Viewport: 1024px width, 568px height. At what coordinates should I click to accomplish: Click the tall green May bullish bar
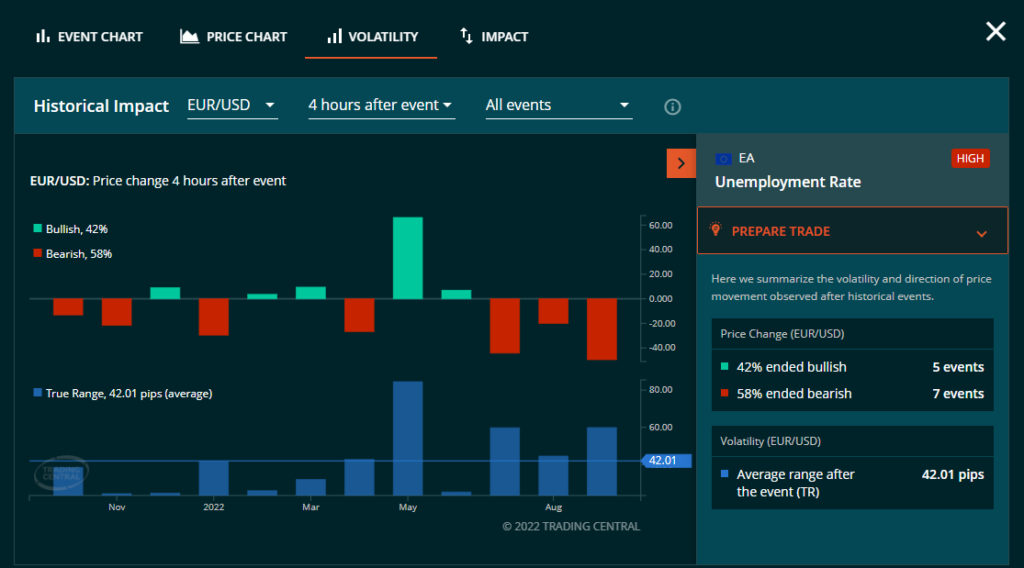tap(407, 258)
